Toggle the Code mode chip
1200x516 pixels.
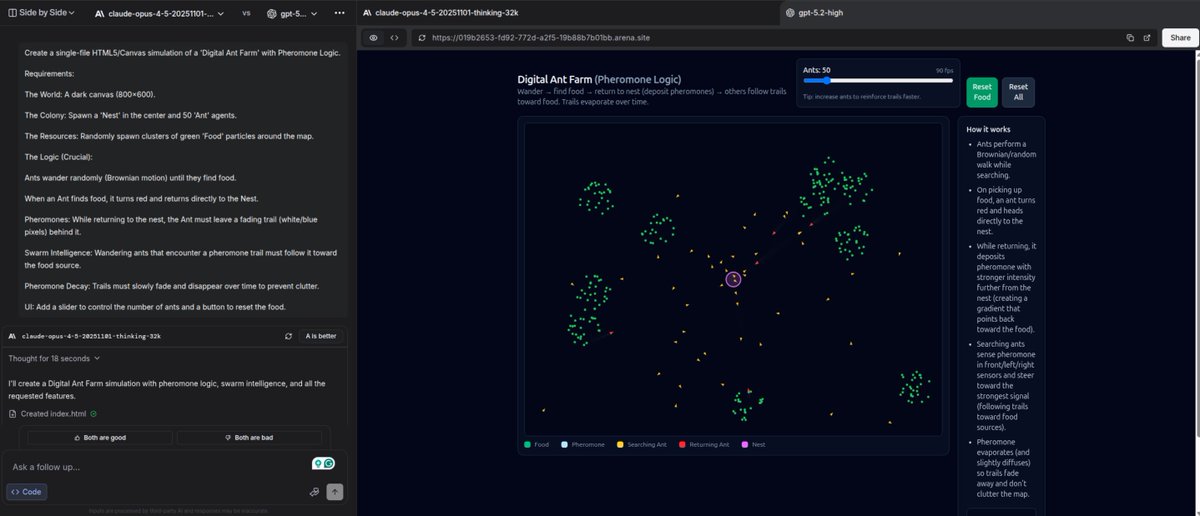[x=26, y=492]
